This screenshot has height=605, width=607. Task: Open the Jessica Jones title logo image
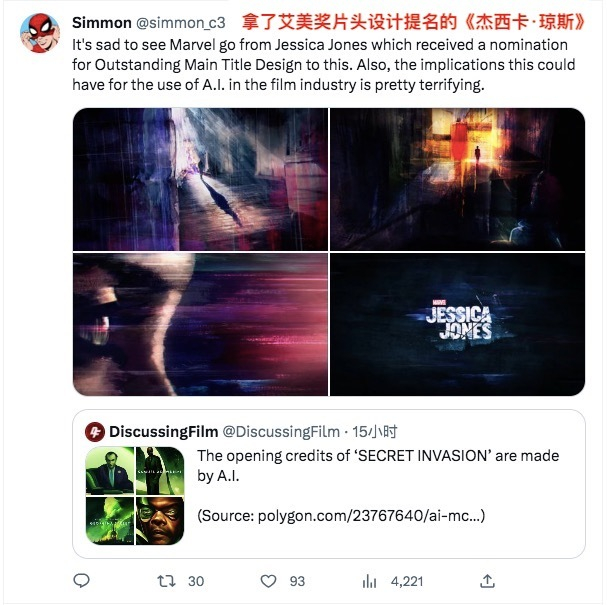tap(458, 324)
